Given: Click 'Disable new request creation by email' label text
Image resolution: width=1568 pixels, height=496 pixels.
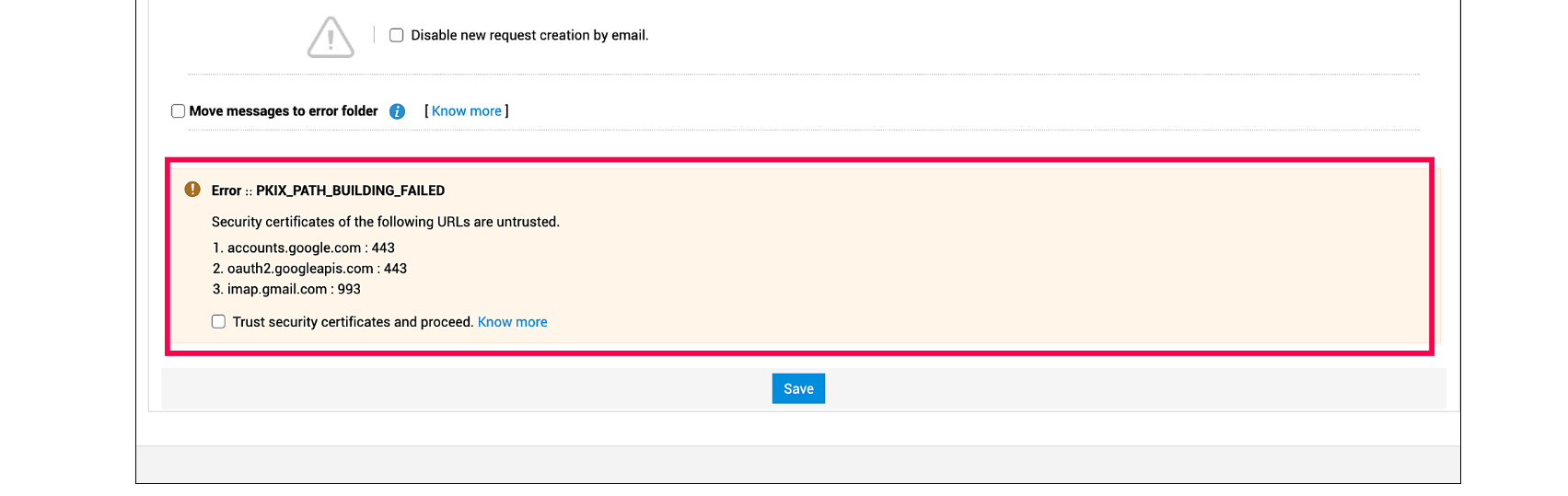Looking at the screenshot, I should tap(529, 35).
